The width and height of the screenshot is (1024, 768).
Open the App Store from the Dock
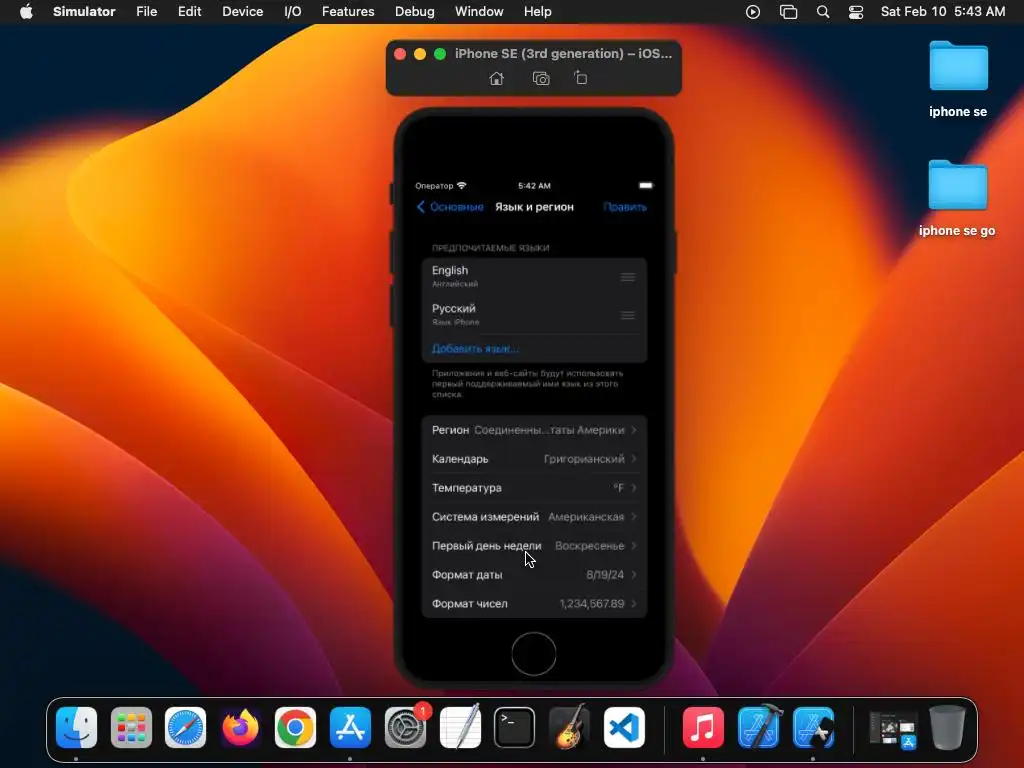tap(350, 727)
